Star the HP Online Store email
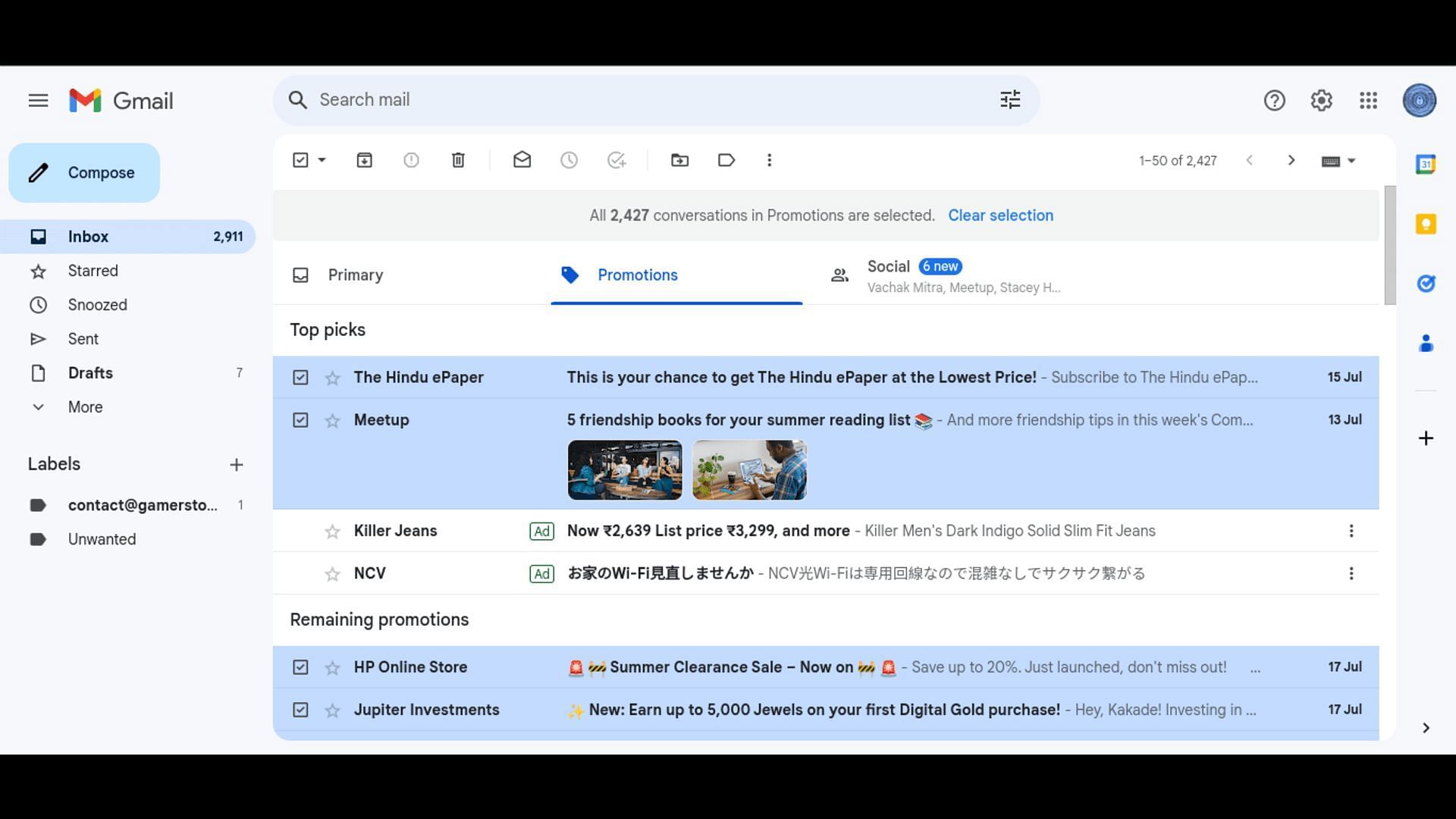Screen dimensions: 1456x819 [x=332, y=667]
